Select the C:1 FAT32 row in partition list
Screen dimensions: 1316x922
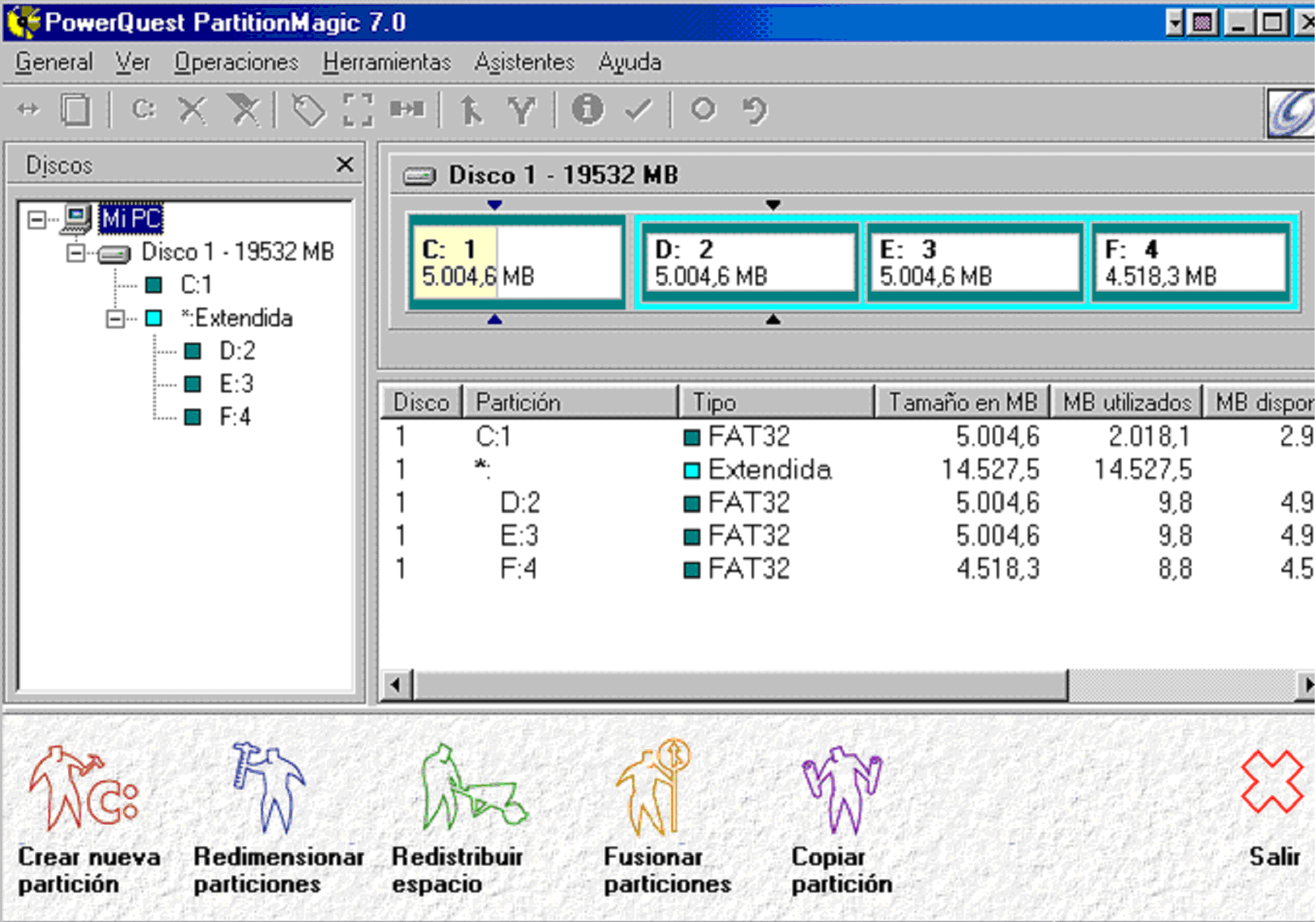pos(848,437)
